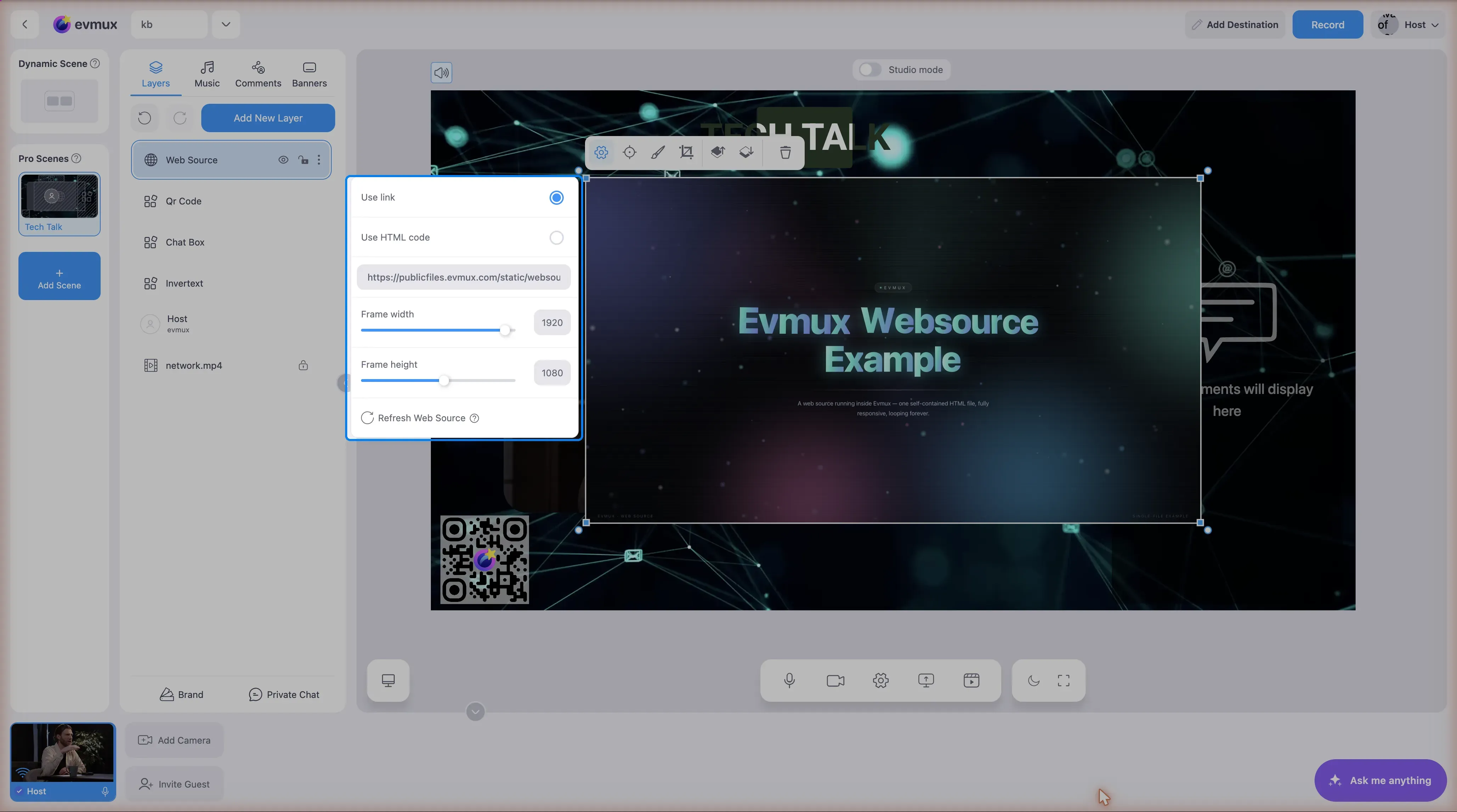The width and height of the screenshot is (1457, 812).
Task: Select the Use link option
Action: click(x=557, y=197)
